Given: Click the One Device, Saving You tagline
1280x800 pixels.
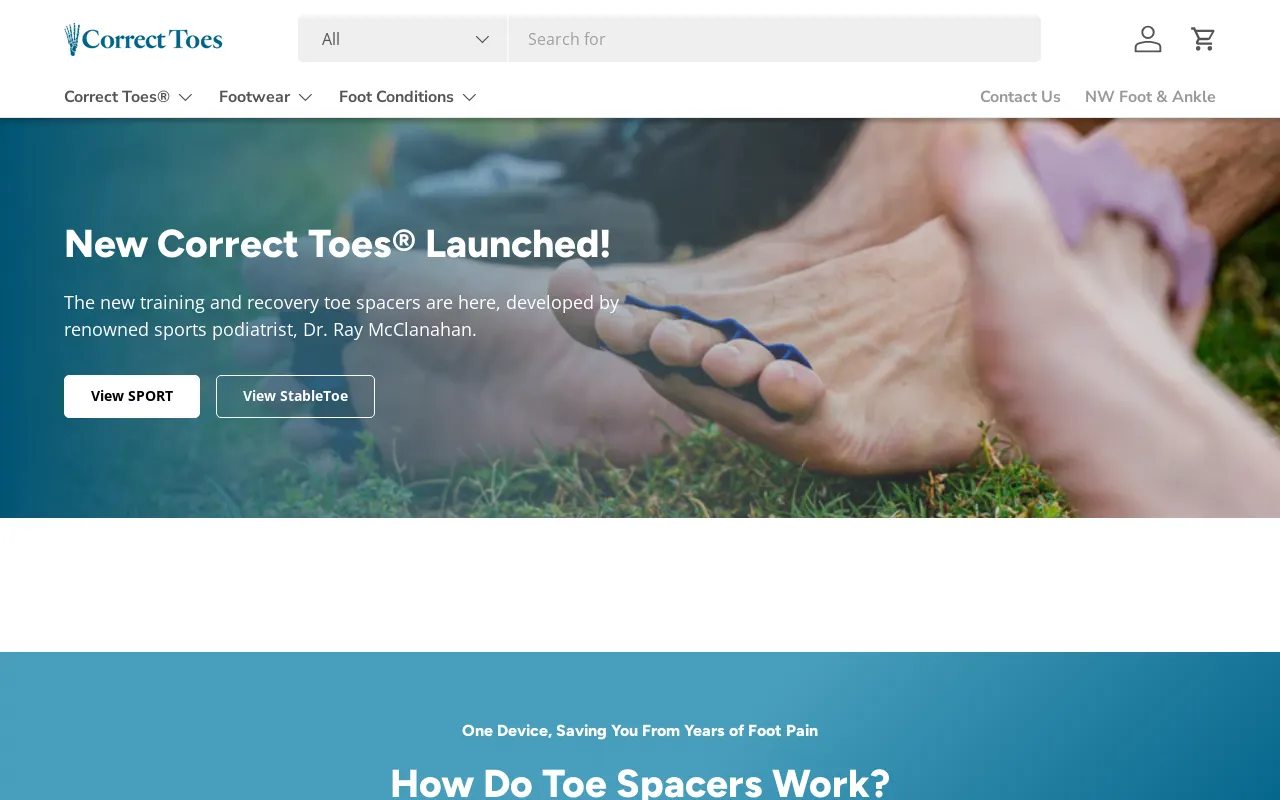Looking at the screenshot, I should point(640,731).
